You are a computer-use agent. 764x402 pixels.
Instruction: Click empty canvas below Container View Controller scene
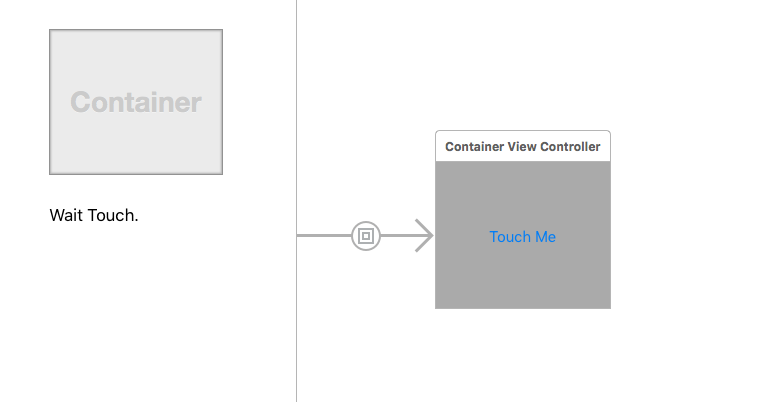[x=523, y=356]
